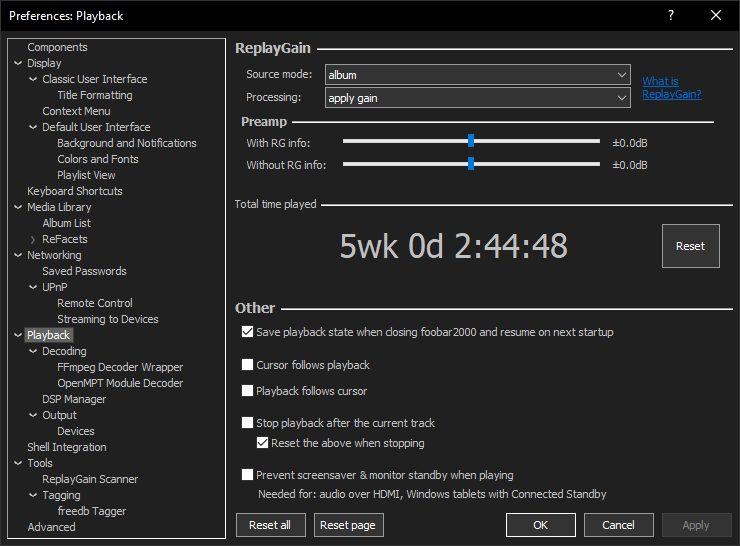Click the Without RG info slider handle
Viewport: 740px width, 546px height.
[470, 164]
